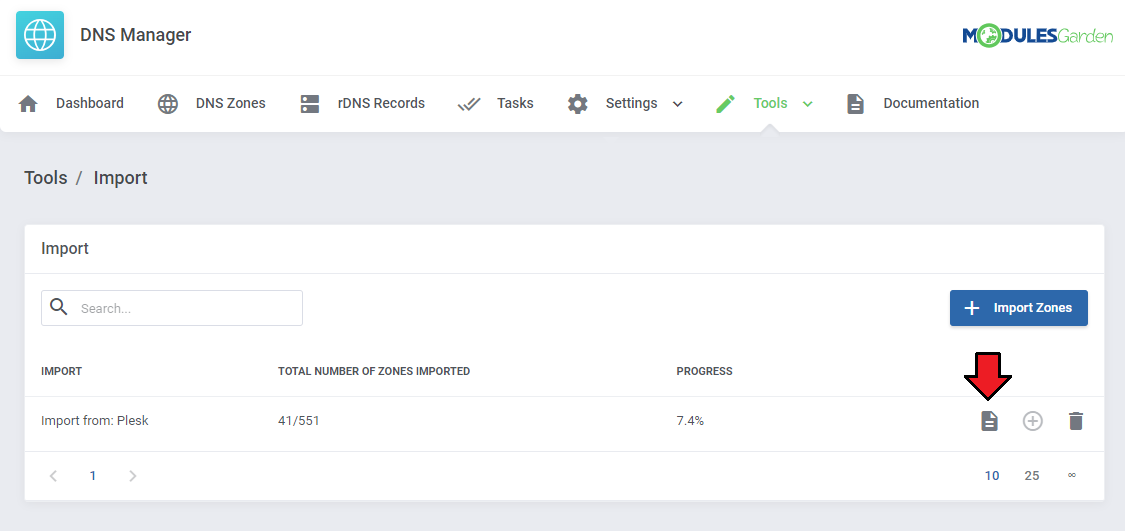Show 10 entries per page
Image resolution: width=1125 pixels, height=531 pixels.
[992, 475]
